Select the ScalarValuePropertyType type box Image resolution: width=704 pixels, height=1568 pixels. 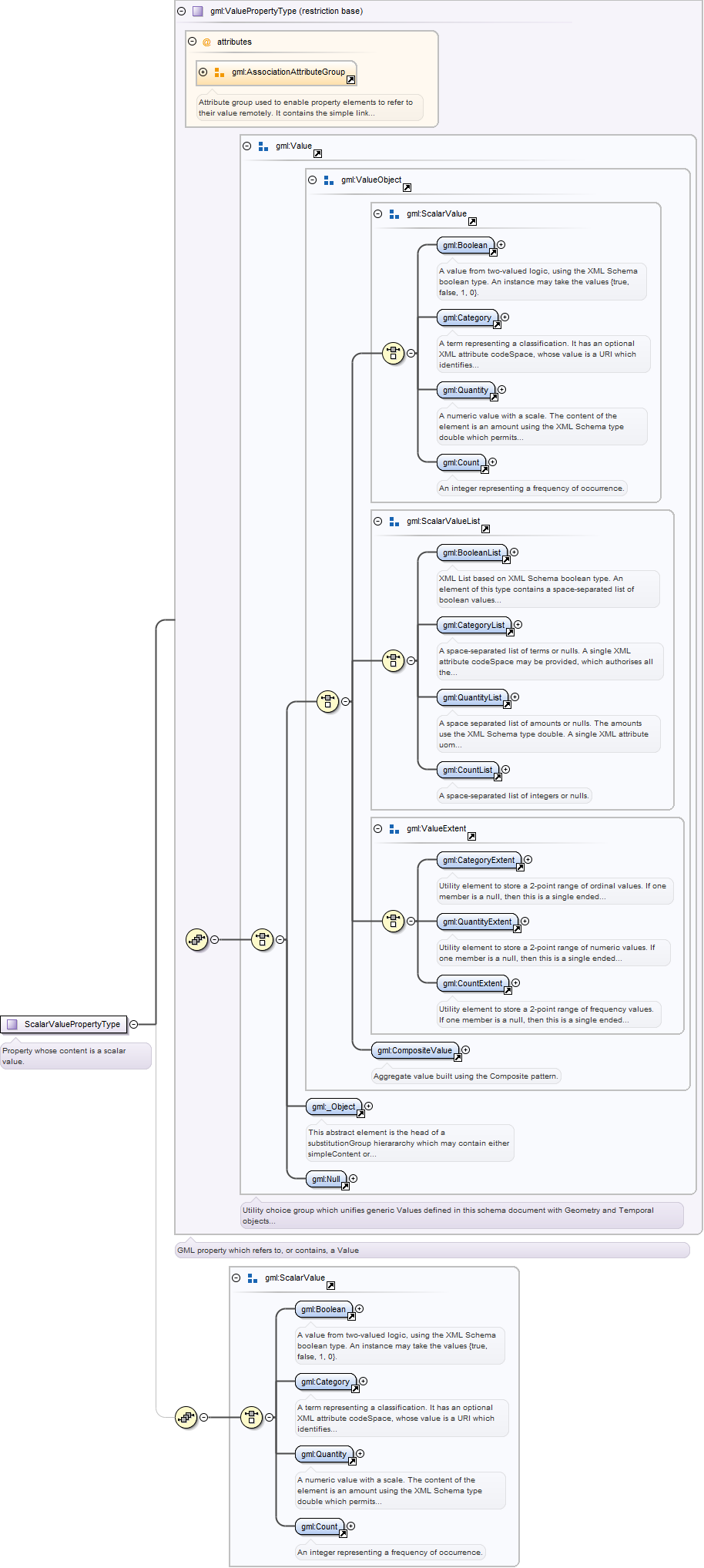point(64,1024)
